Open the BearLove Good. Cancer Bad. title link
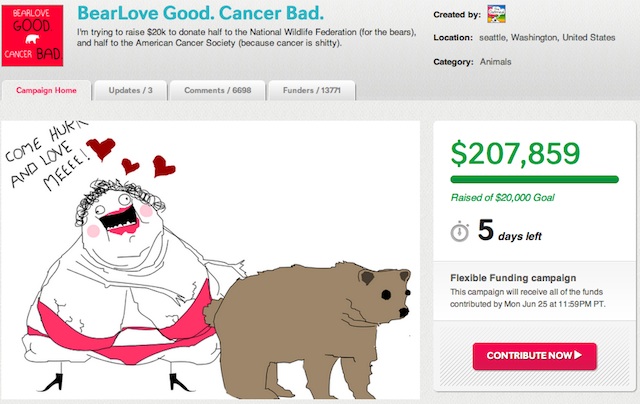This screenshot has width=640, height=404. coord(200,13)
